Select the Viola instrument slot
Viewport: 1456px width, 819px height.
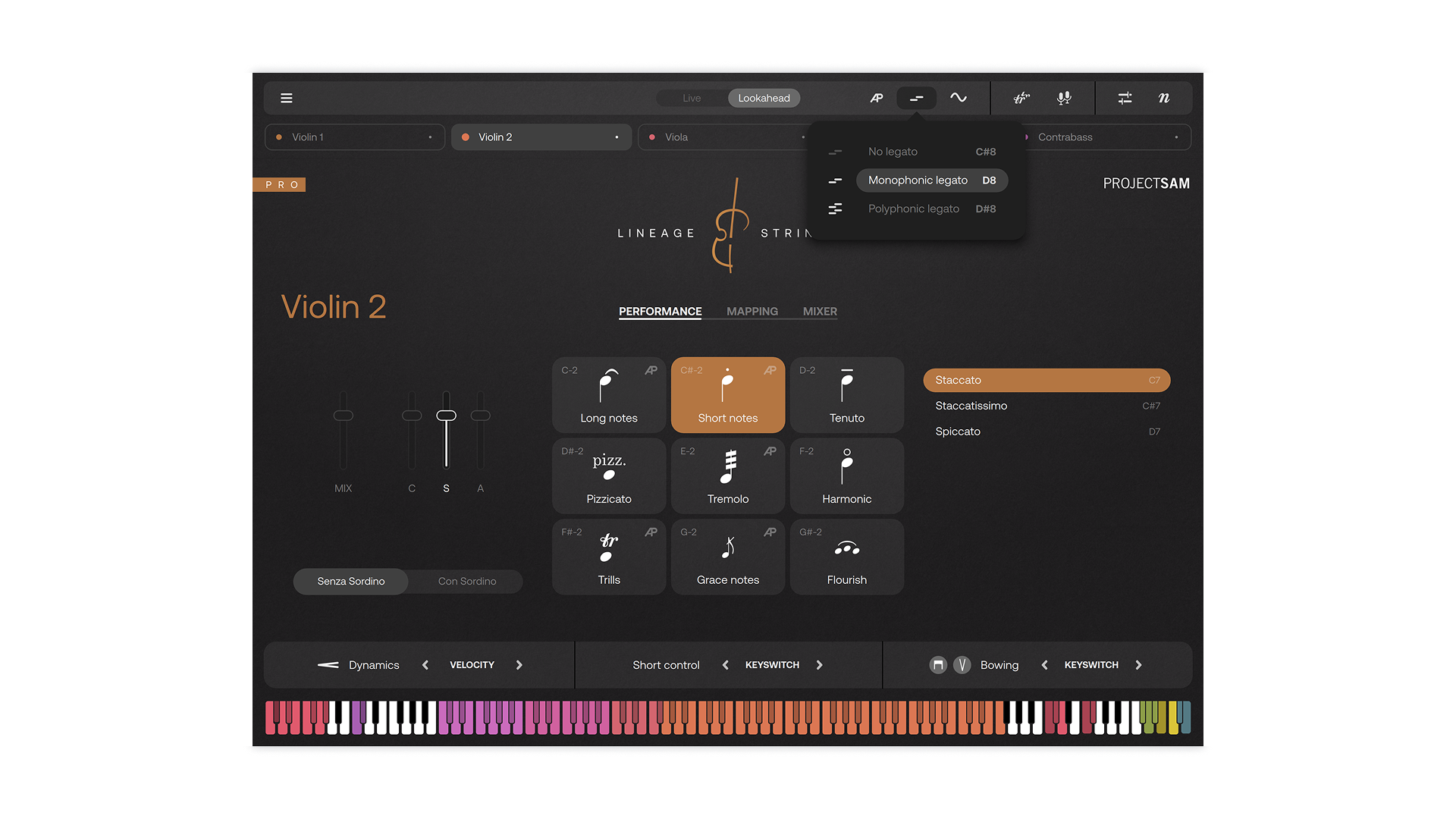pos(722,137)
